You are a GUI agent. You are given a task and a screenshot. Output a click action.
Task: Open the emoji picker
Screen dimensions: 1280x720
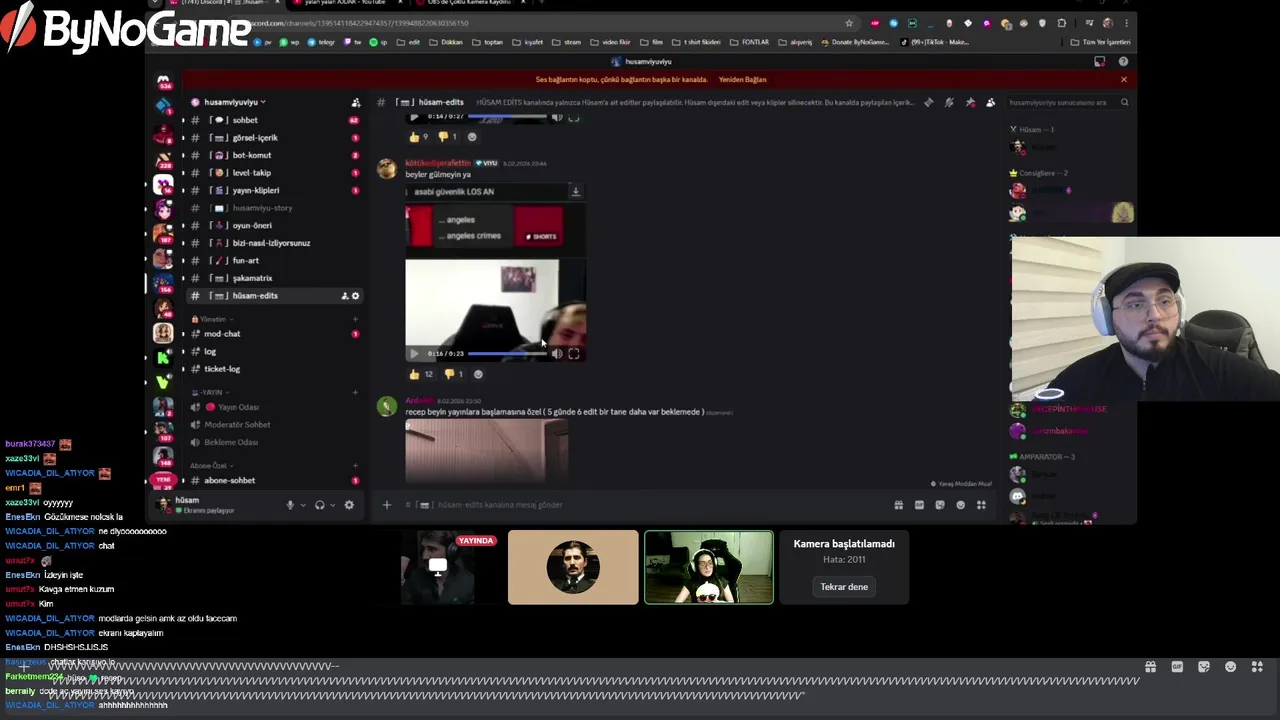961,505
